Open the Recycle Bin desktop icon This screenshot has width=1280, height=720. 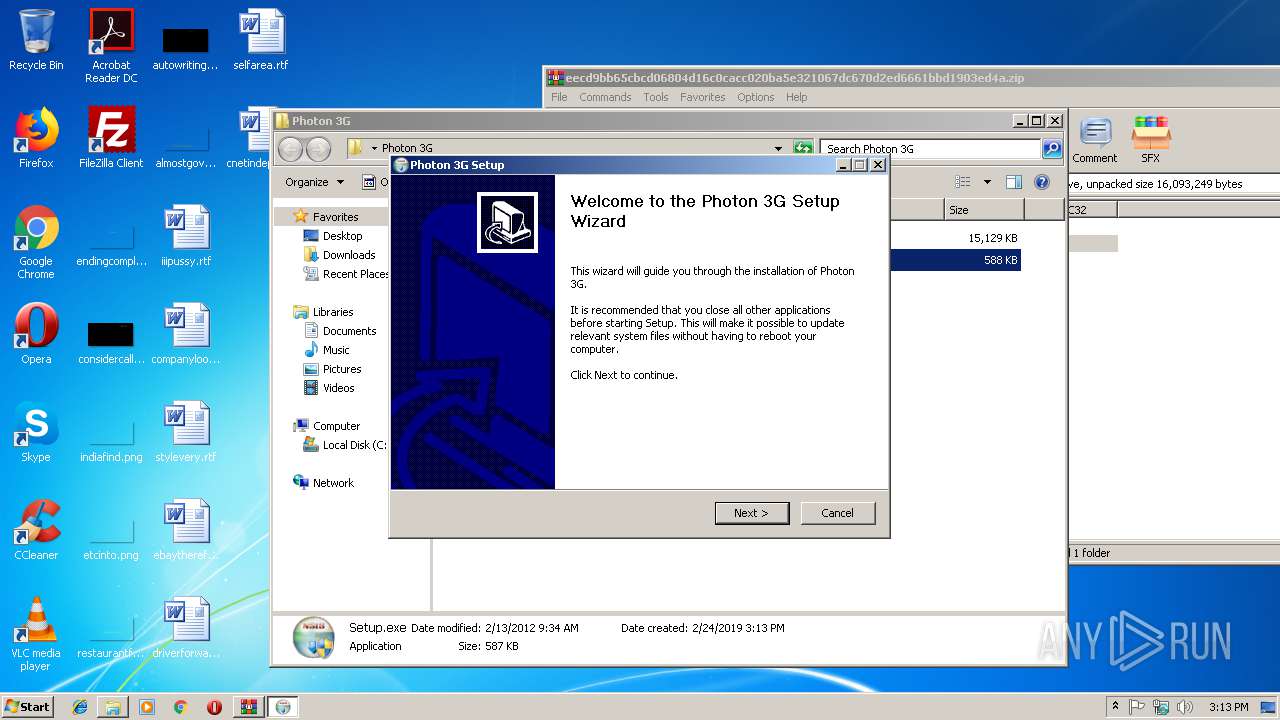(x=36, y=40)
